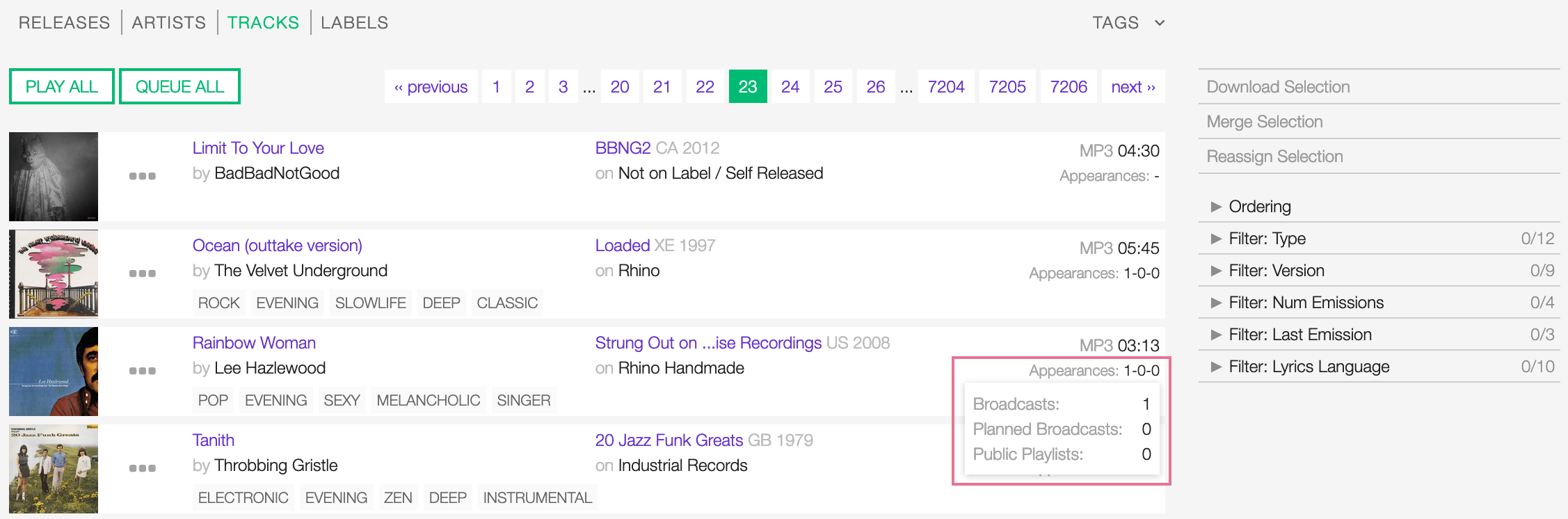Jump to page 2
The image size is (1568, 519).
(x=529, y=86)
